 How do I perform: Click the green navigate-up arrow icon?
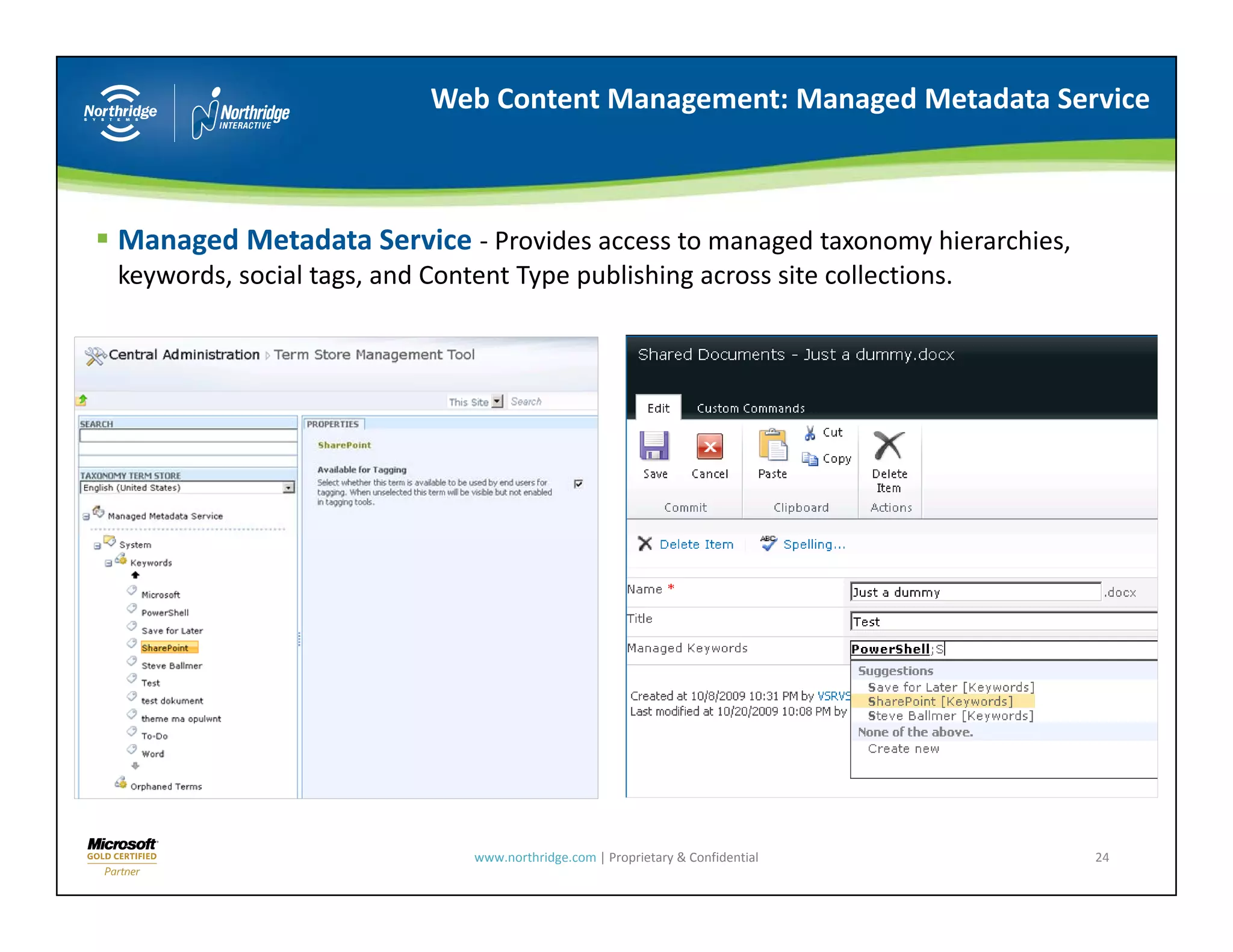[82, 400]
